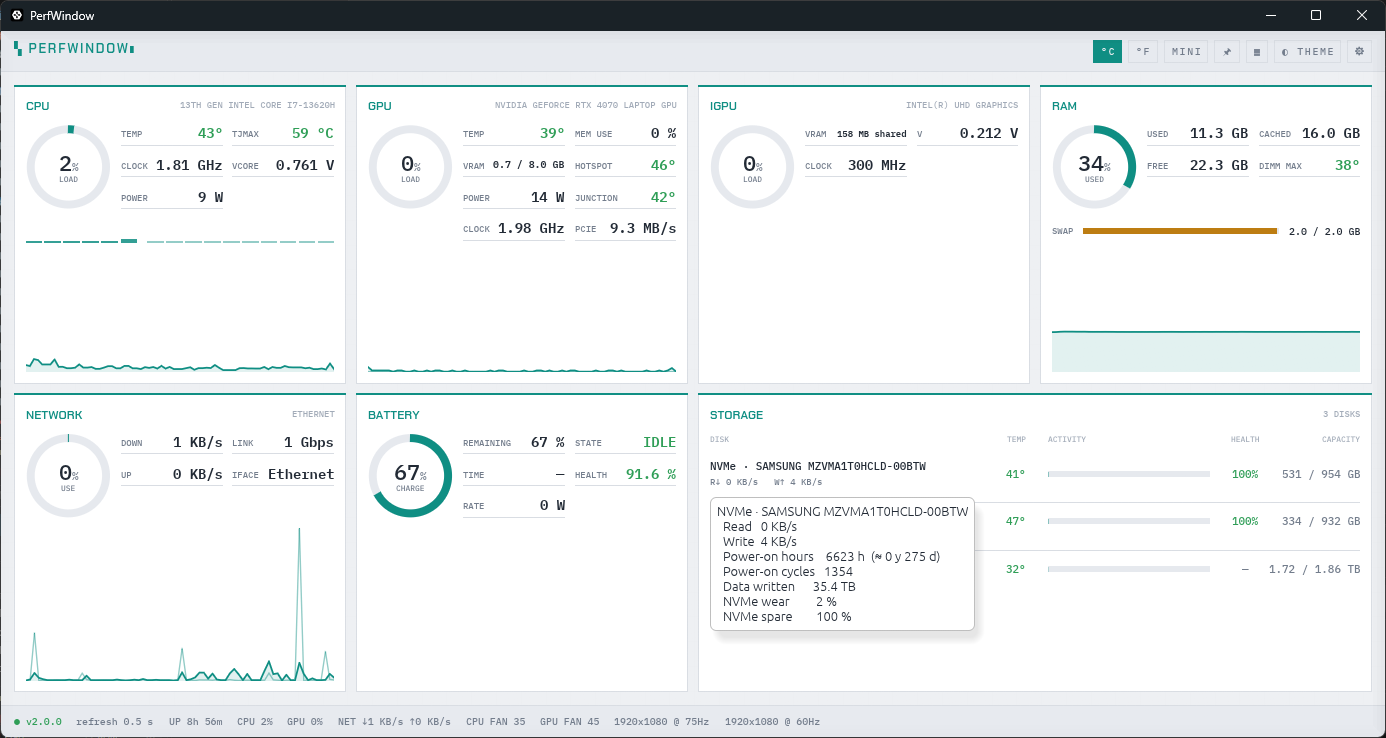Click the activity bar of the 32° disk
Image resolution: width=1386 pixels, height=738 pixels.
click(1129, 569)
